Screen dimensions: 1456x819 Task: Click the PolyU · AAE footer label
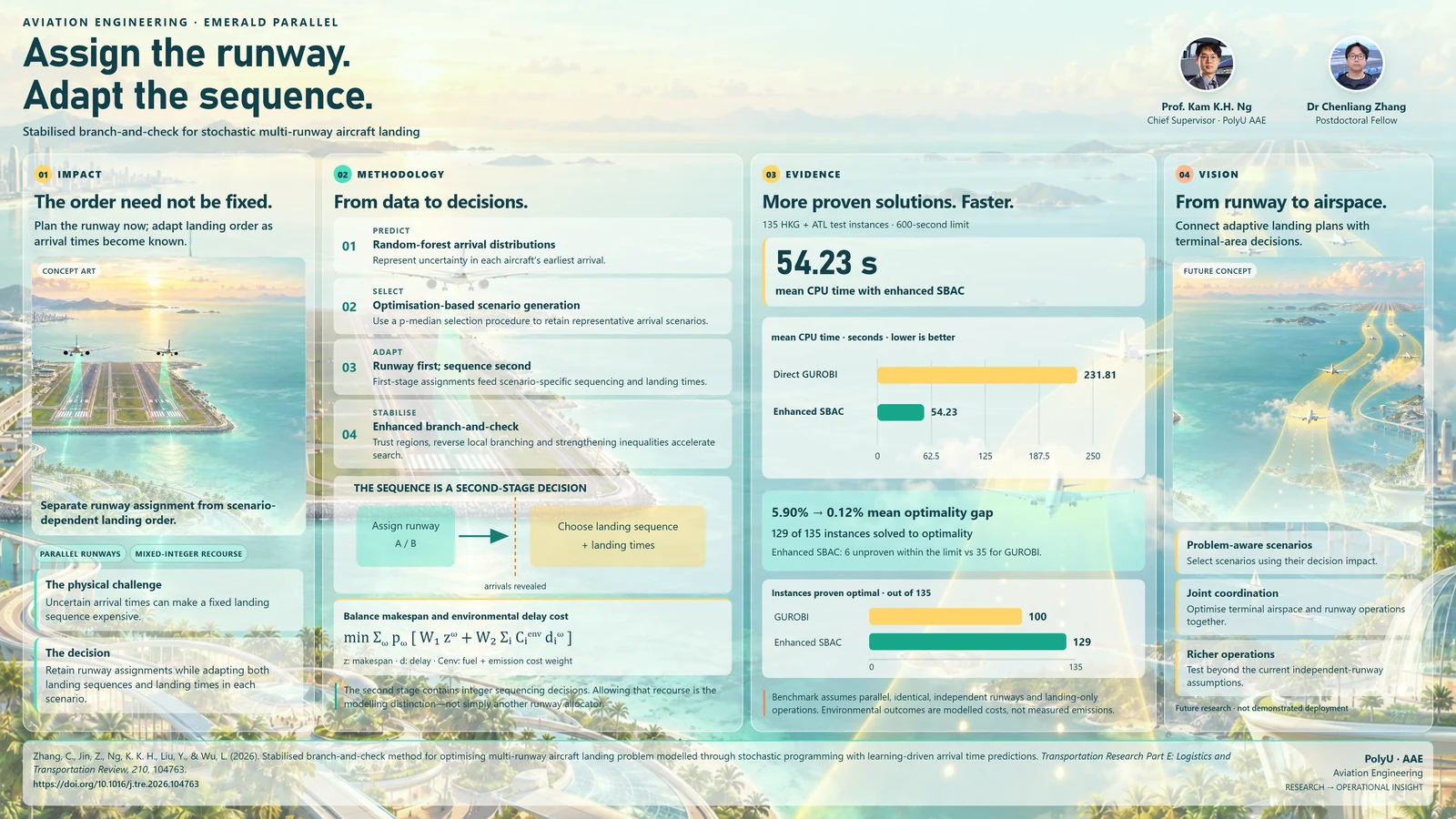(1393, 759)
